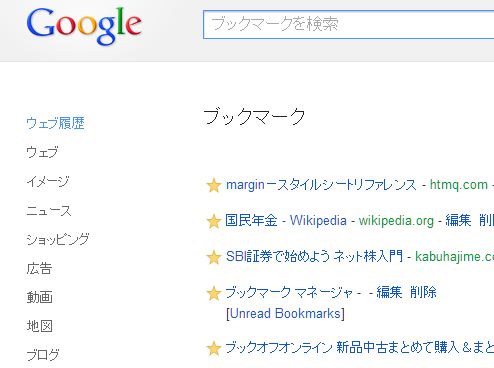494x368 pixels.
Task: Open the Unread Bookmarks label link
Action: pos(285,314)
